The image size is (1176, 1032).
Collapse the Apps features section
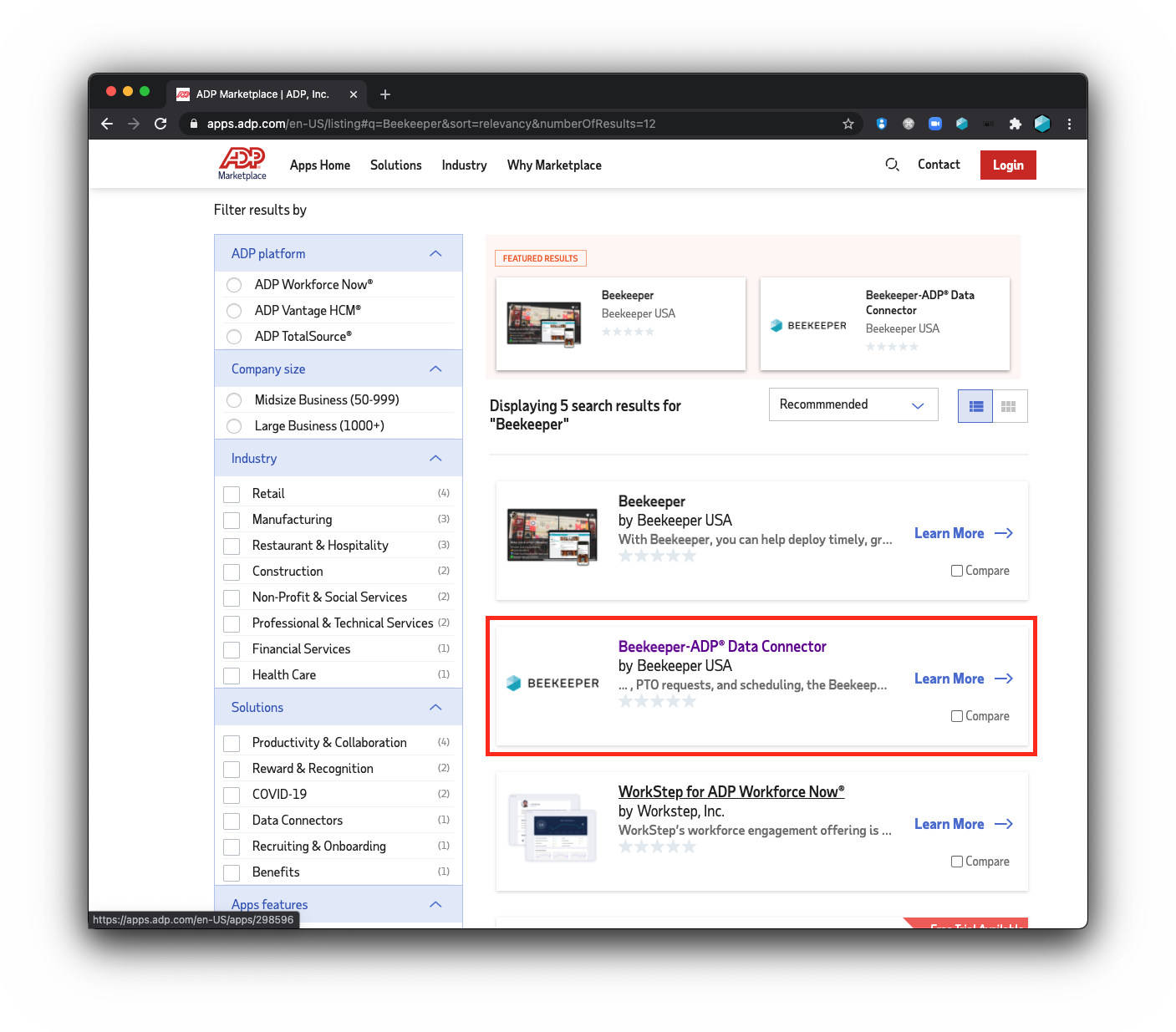coord(435,904)
